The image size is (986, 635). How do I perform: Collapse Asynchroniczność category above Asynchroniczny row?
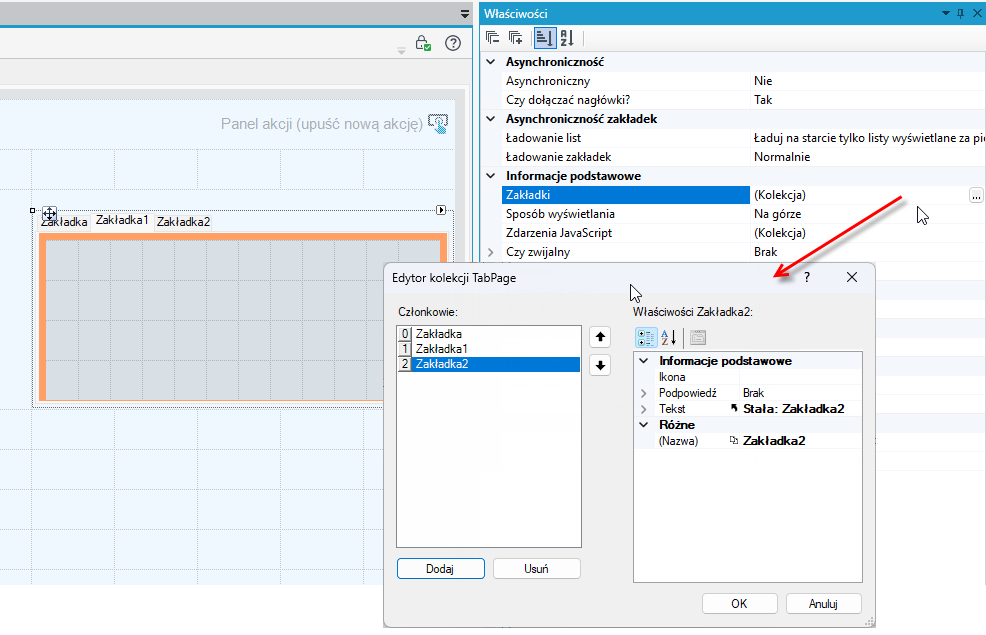tap(491, 62)
